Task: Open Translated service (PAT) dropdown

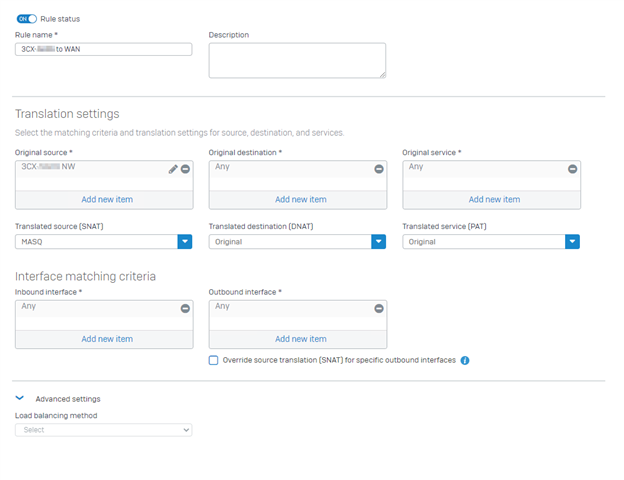Action: [x=491, y=242]
